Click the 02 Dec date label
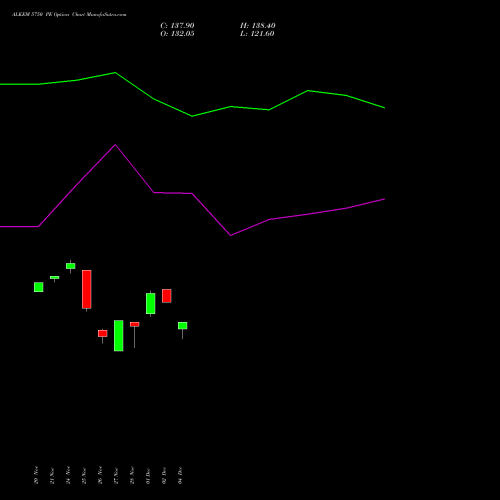The image size is (500, 500). tap(164, 475)
